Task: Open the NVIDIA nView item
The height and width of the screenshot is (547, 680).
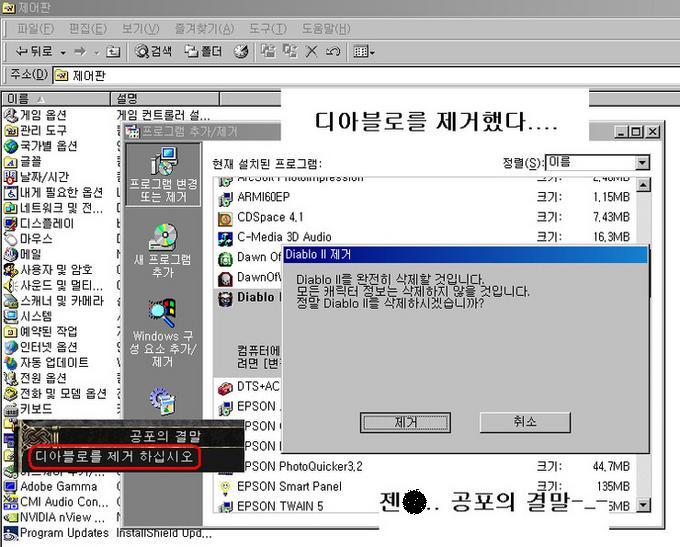Action: coord(55,518)
